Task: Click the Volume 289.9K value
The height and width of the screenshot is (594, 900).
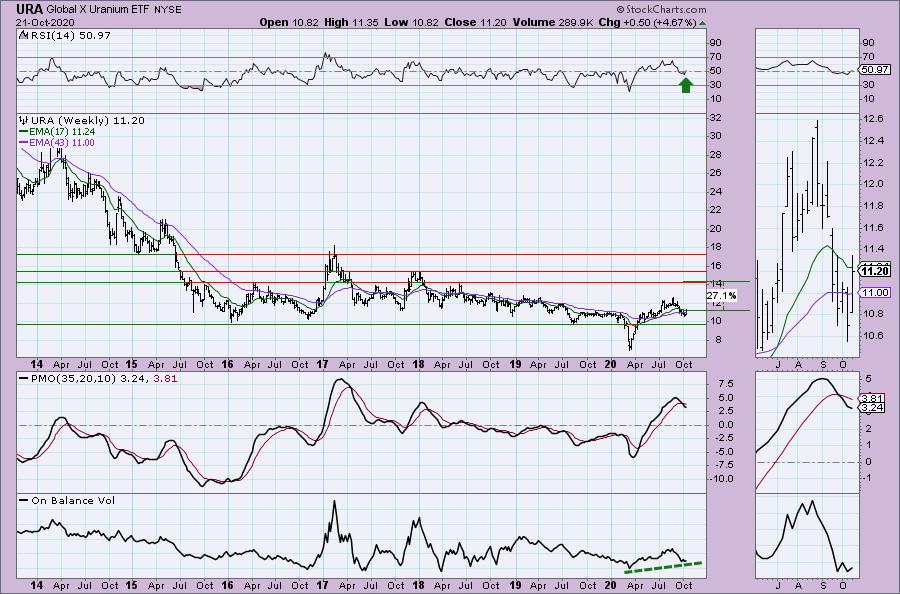Action: (552, 22)
